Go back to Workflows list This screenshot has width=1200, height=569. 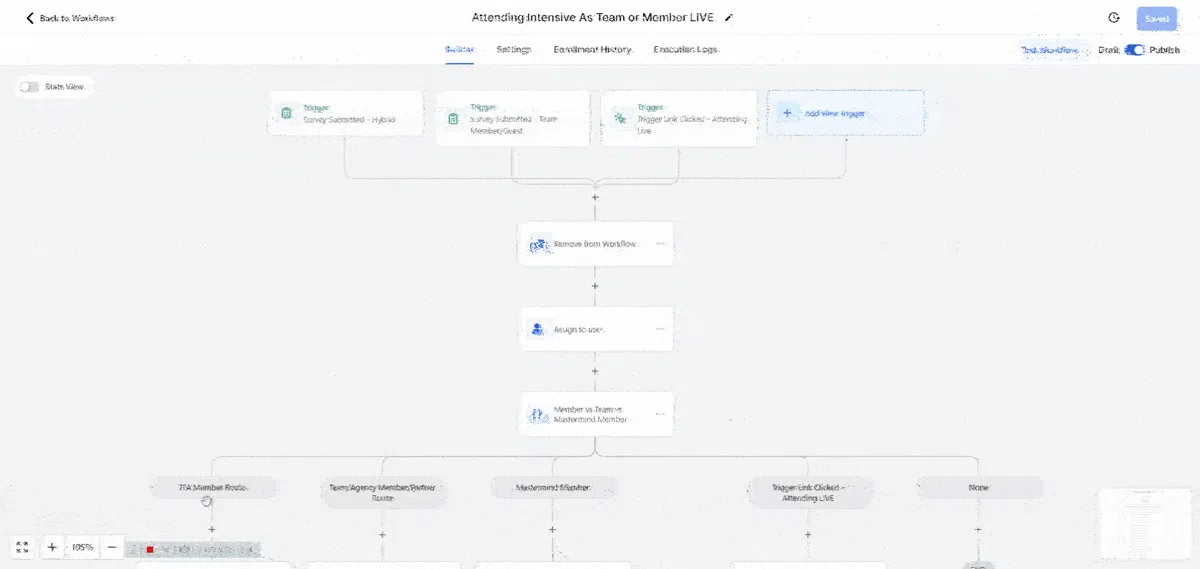70,18
